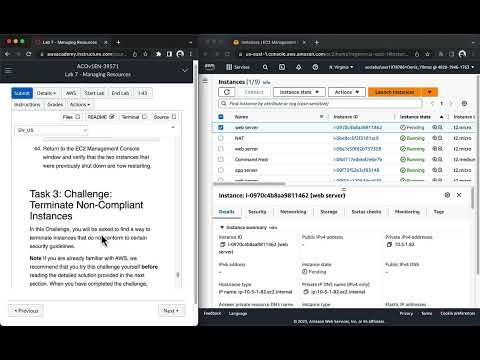Open the N. Virginia region selector
This screenshot has width=480, height=360.
pyautogui.click(x=341, y=67)
